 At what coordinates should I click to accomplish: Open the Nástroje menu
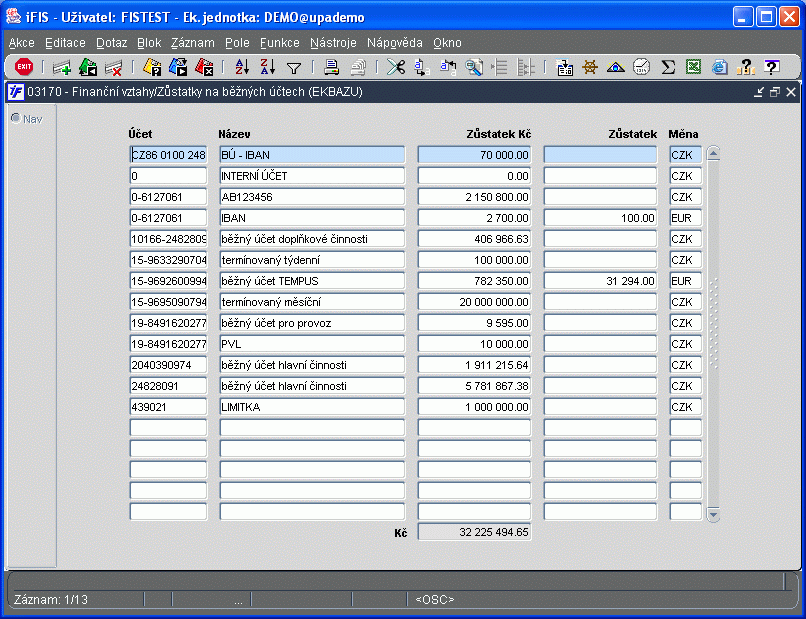click(x=333, y=43)
